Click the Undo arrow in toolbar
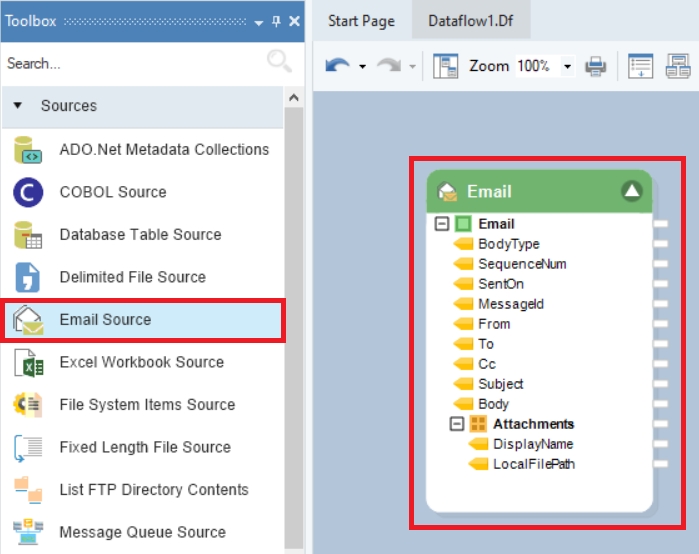699x554 pixels. coord(337,66)
